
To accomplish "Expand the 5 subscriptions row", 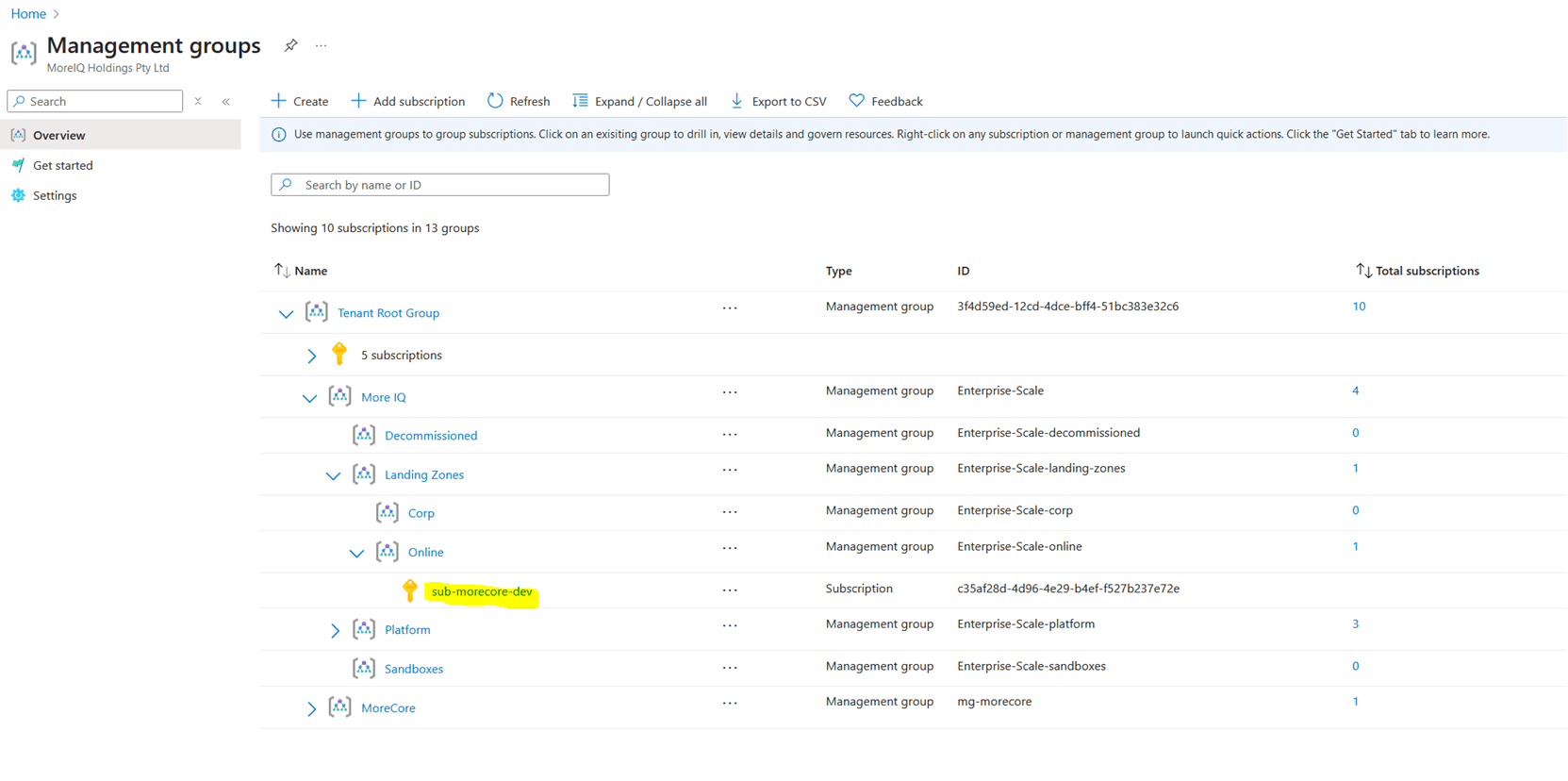I will pyautogui.click(x=311, y=356).
